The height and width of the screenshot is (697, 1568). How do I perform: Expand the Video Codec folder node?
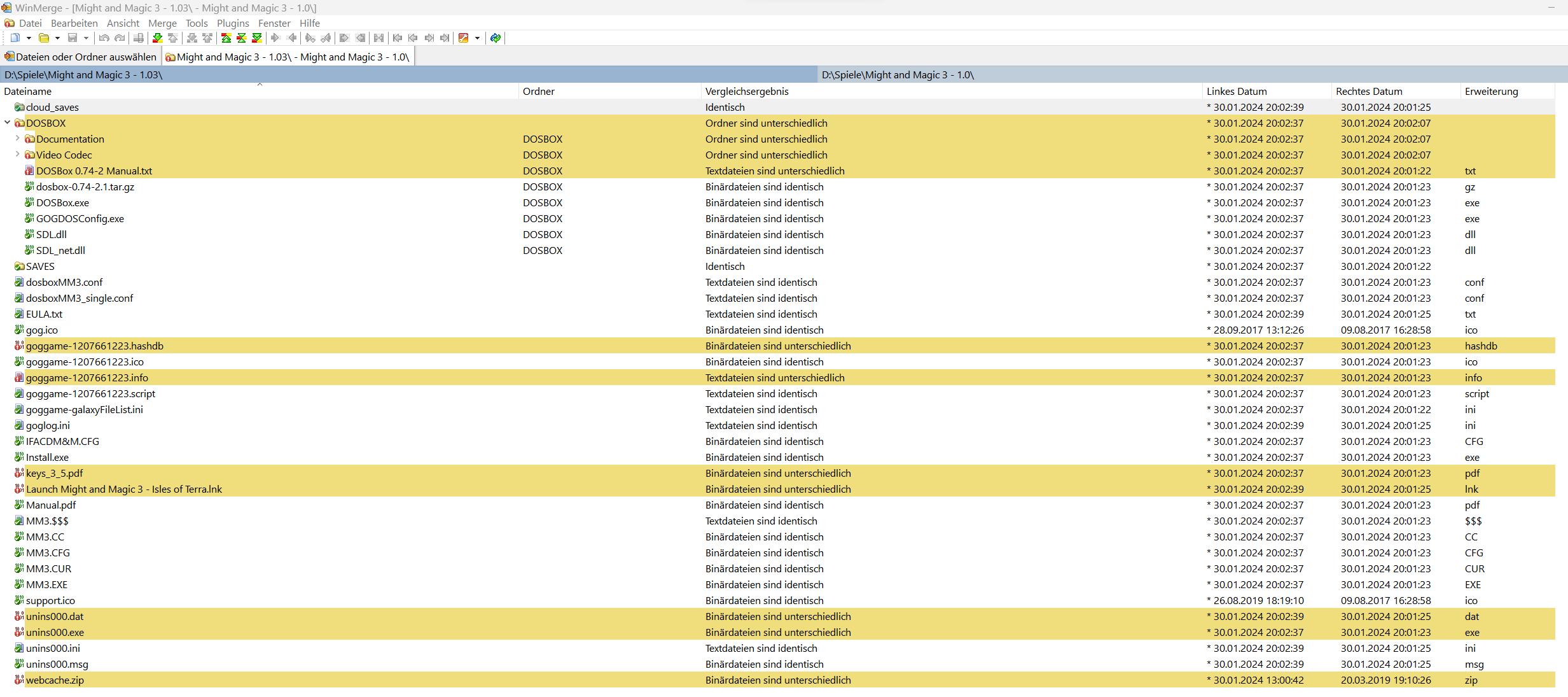click(x=17, y=154)
